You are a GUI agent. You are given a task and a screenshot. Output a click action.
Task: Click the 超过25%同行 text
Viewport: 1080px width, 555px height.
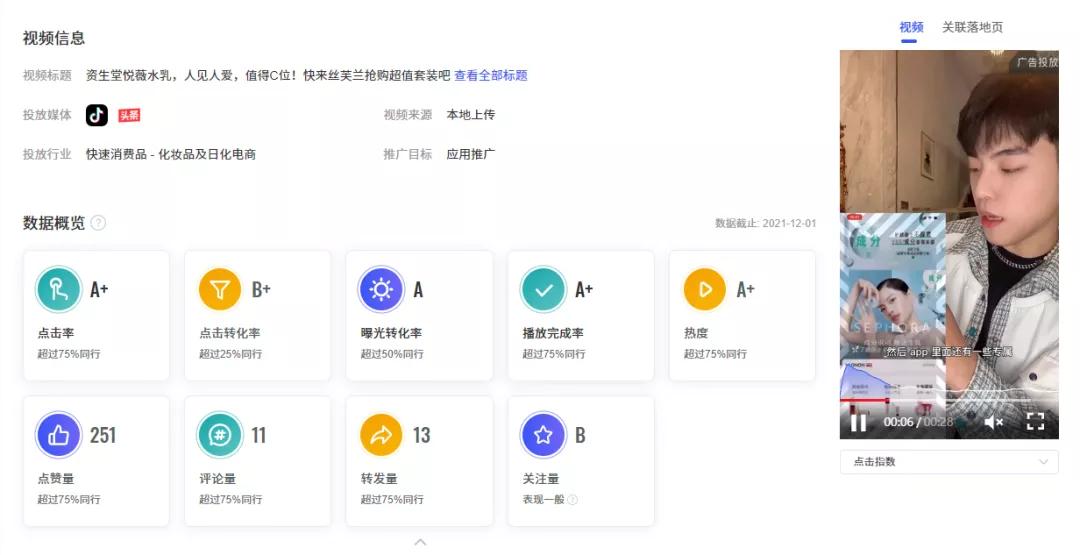(230, 354)
